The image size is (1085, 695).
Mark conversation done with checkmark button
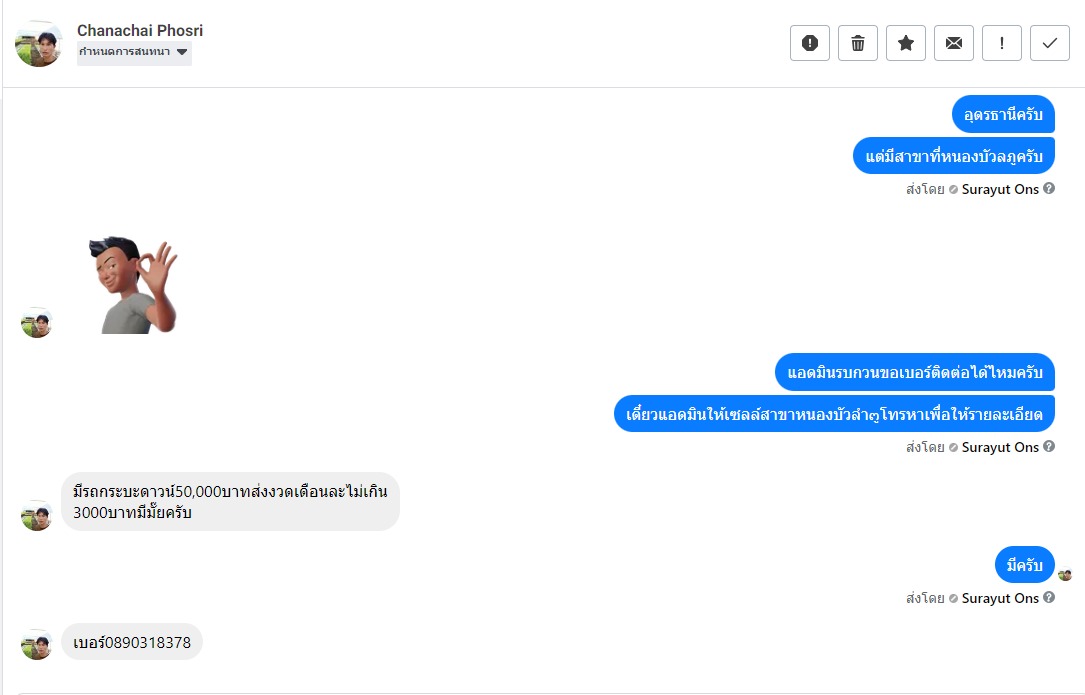1050,43
